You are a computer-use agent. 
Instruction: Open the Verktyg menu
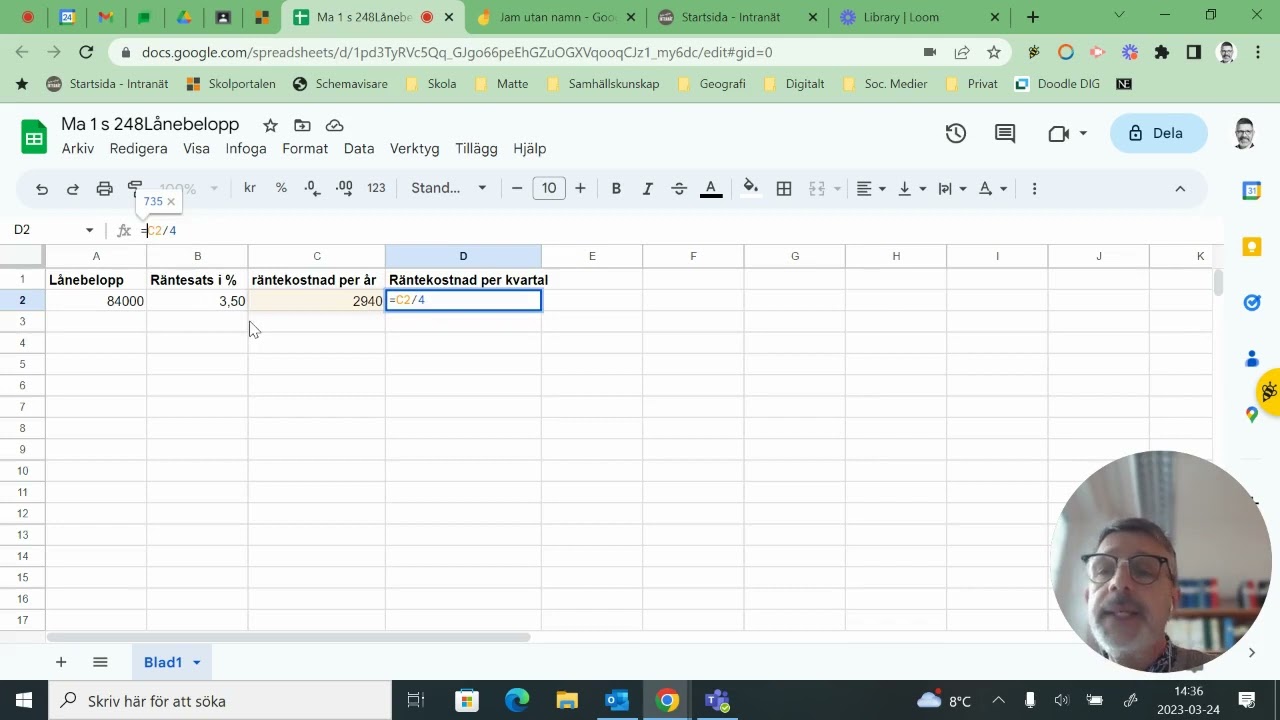[x=415, y=148]
